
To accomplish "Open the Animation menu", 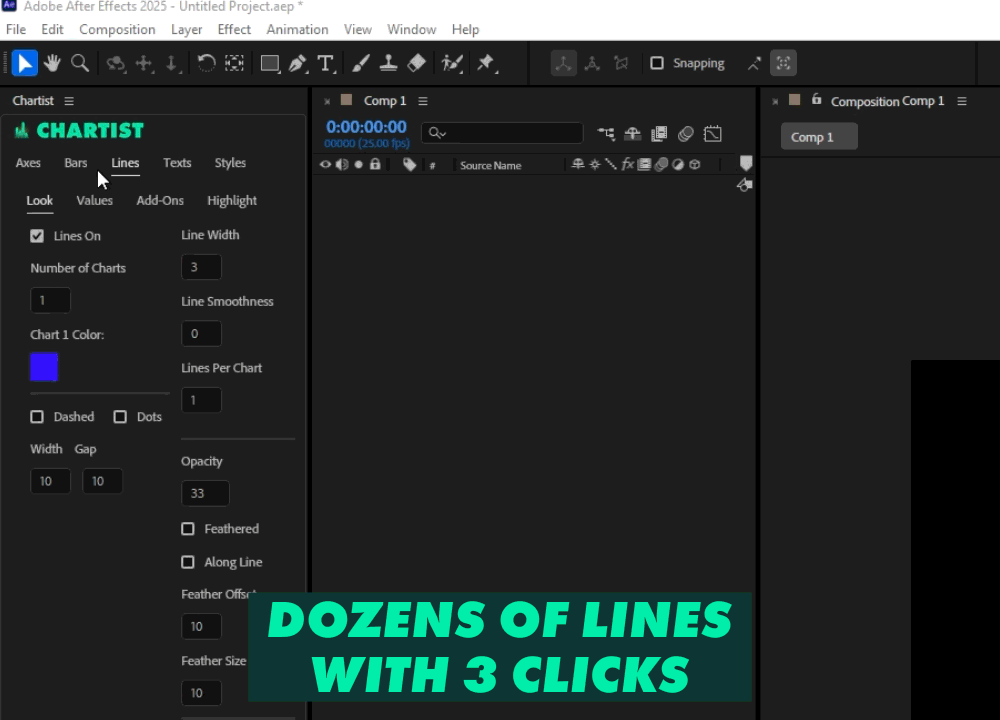I will click(x=297, y=29).
